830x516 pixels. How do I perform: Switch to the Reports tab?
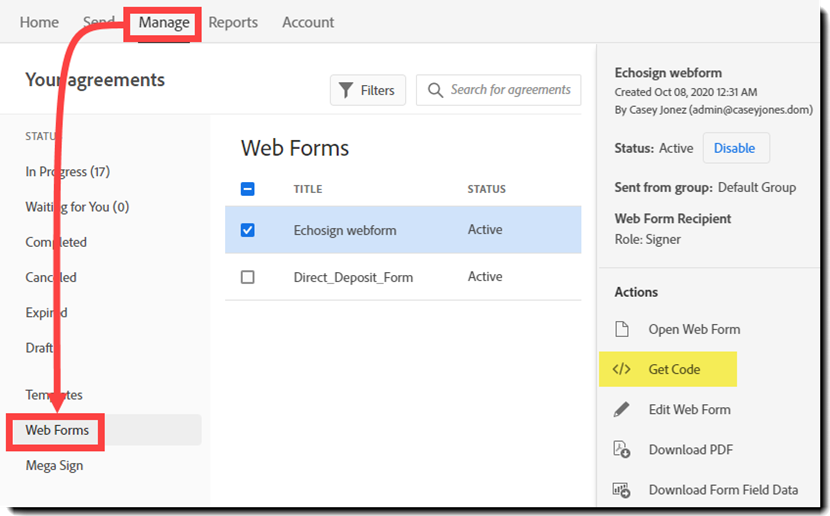point(233,23)
